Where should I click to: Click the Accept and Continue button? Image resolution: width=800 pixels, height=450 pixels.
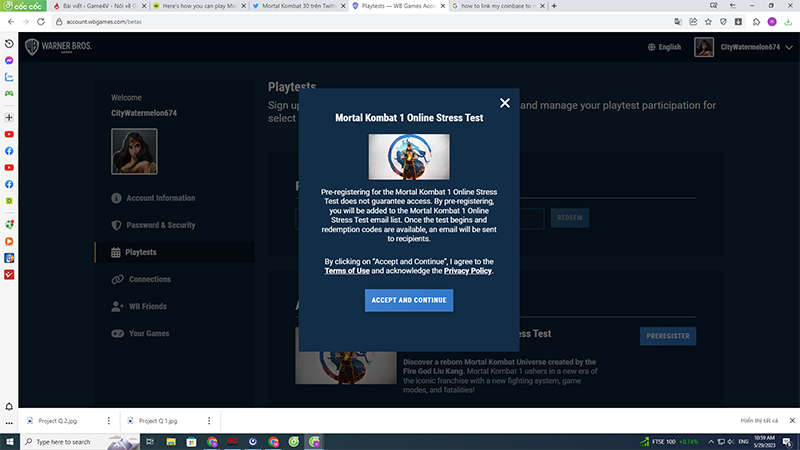tap(409, 300)
